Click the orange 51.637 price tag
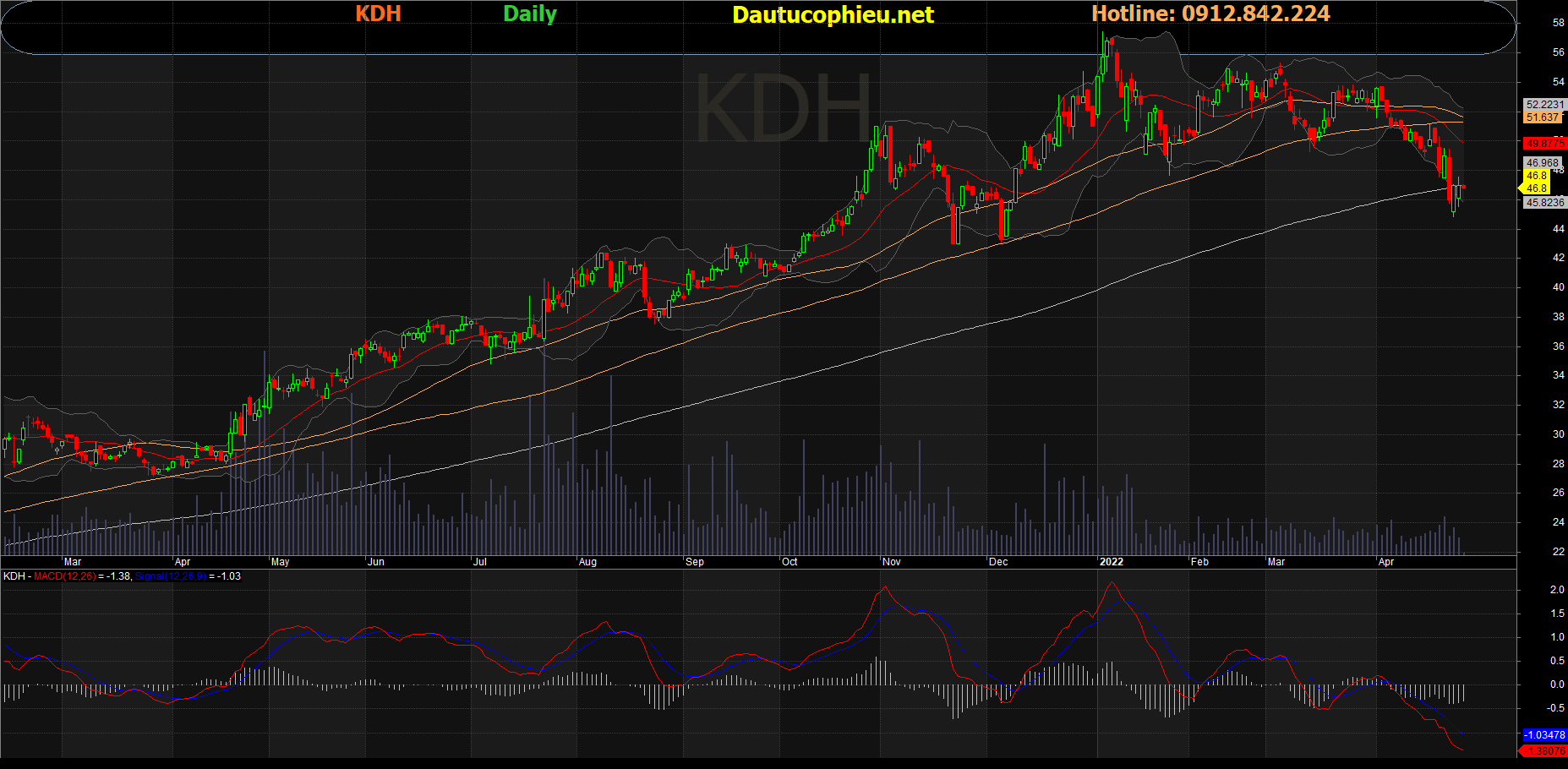This screenshot has height=769, width=1568. tap(1543, 117)
